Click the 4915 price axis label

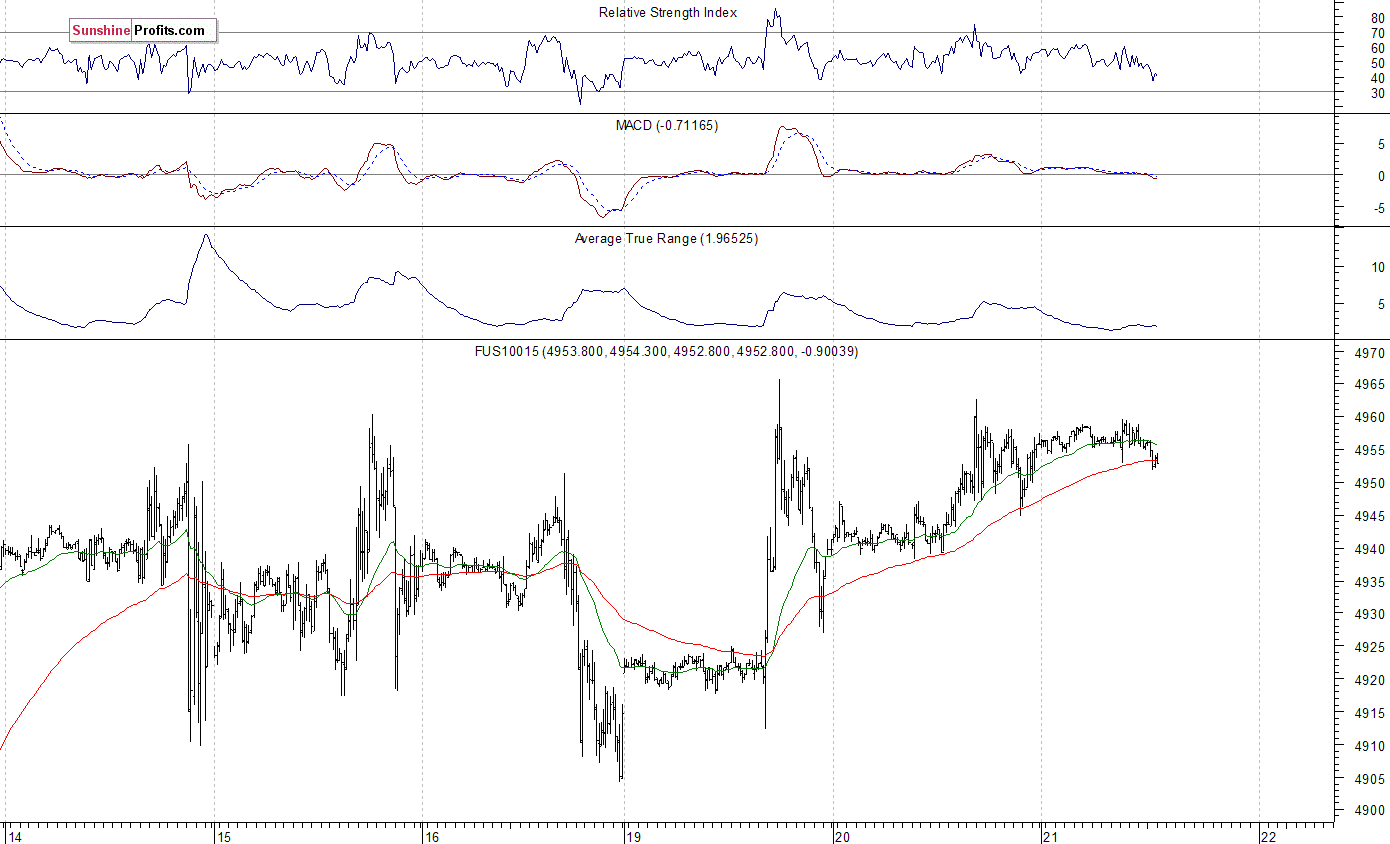click(x=1371, y=714)
